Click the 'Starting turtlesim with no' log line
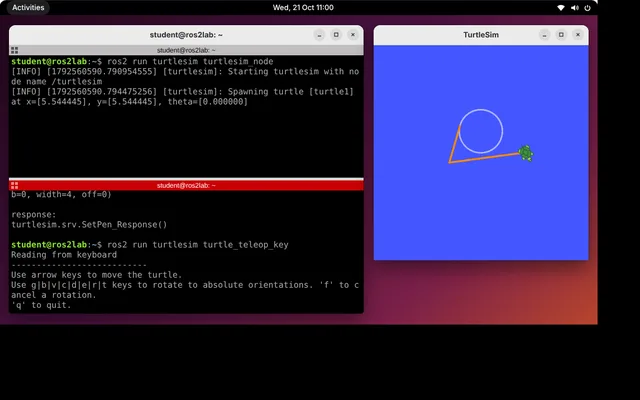 click(185, 71)
